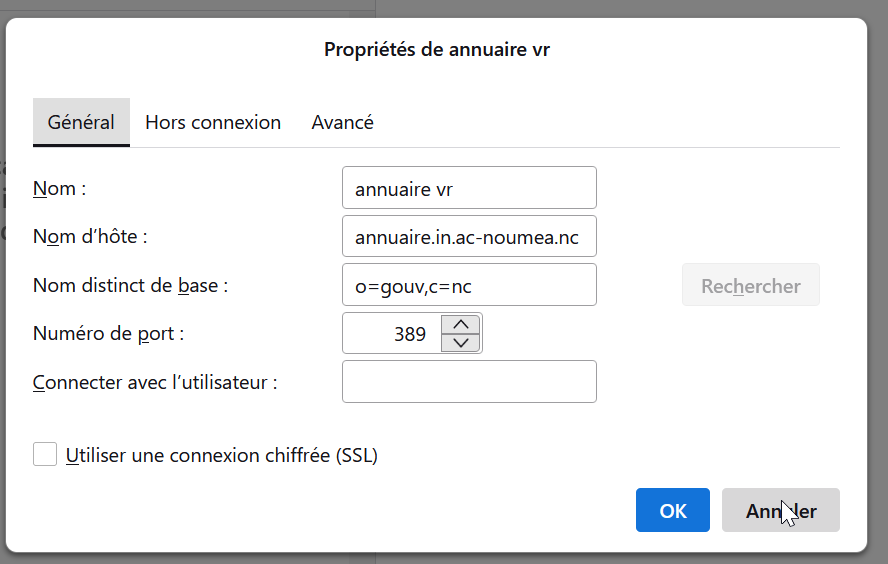
Task: Click the hostname field annuaire.in.ac-noumea.nc
Action: click(469, 237)
